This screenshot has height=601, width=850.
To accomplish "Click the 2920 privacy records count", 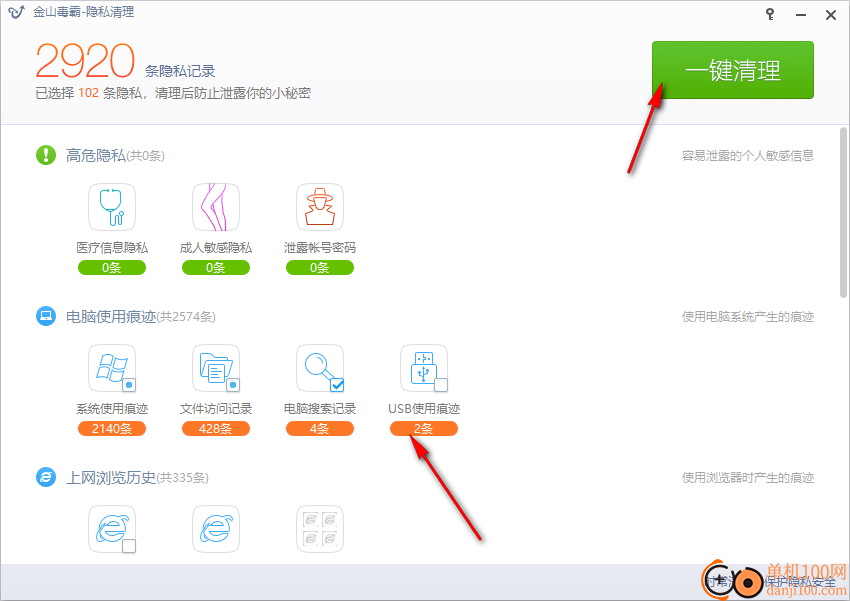I will tap(85, 61).
